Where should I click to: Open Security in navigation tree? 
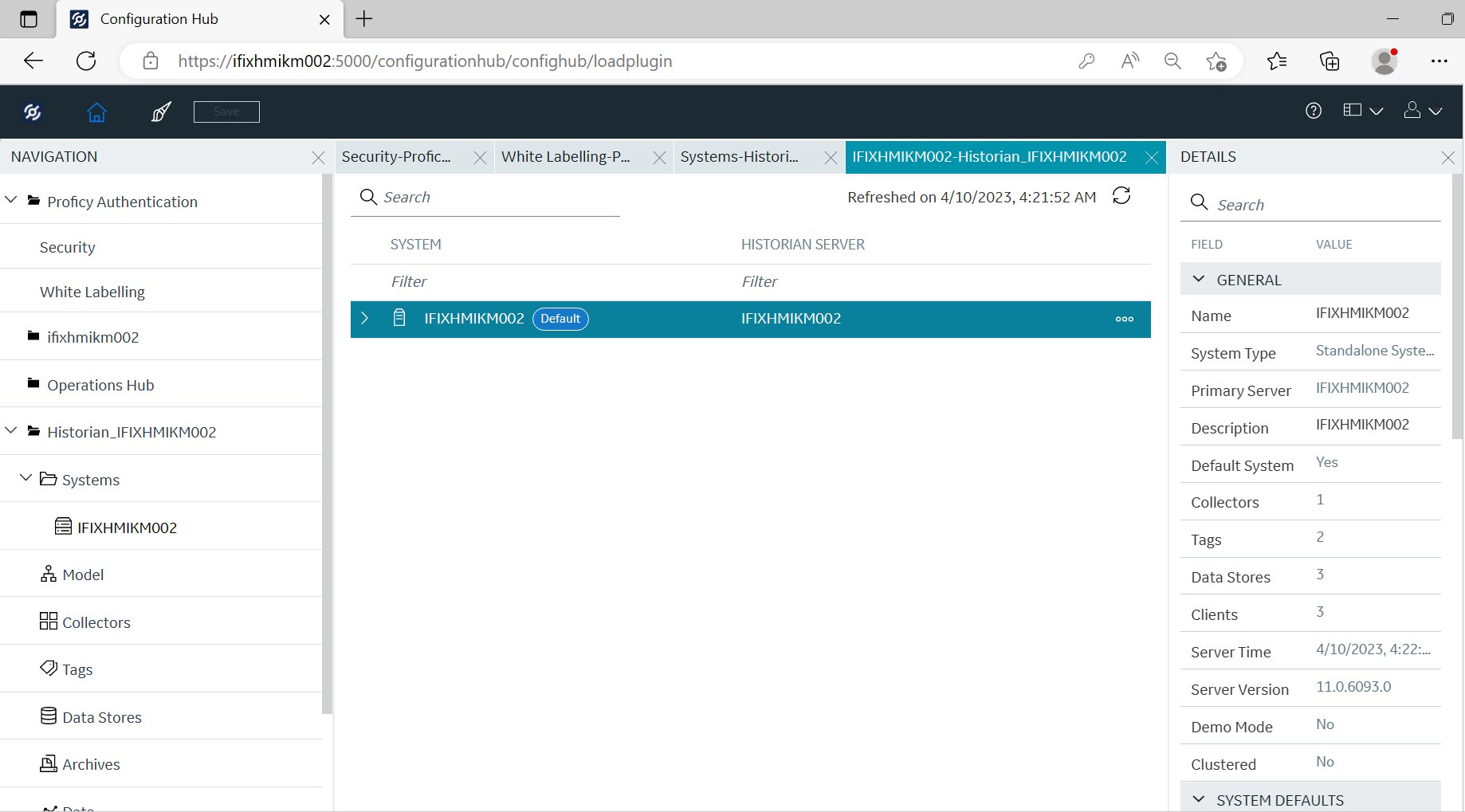pos(68,247)
